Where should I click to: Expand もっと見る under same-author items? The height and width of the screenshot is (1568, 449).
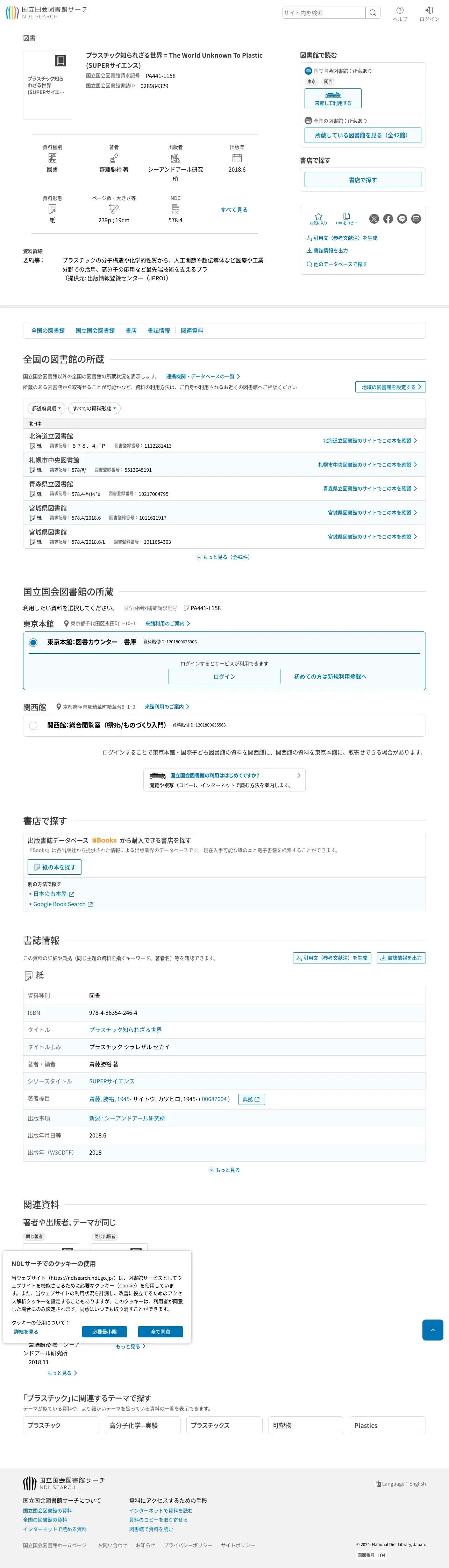point(62,1373)
